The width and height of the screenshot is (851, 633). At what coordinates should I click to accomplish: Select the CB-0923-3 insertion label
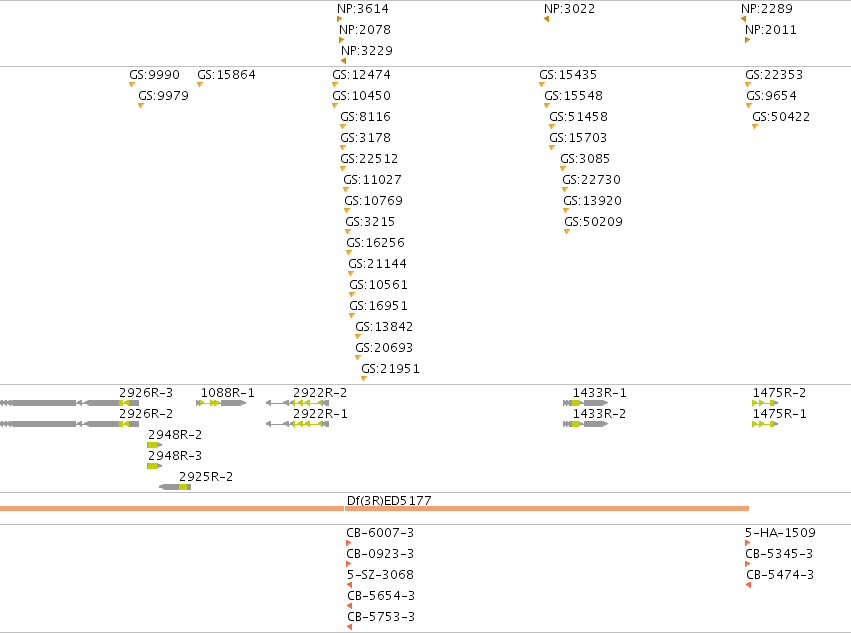click(x=380, y=554)
